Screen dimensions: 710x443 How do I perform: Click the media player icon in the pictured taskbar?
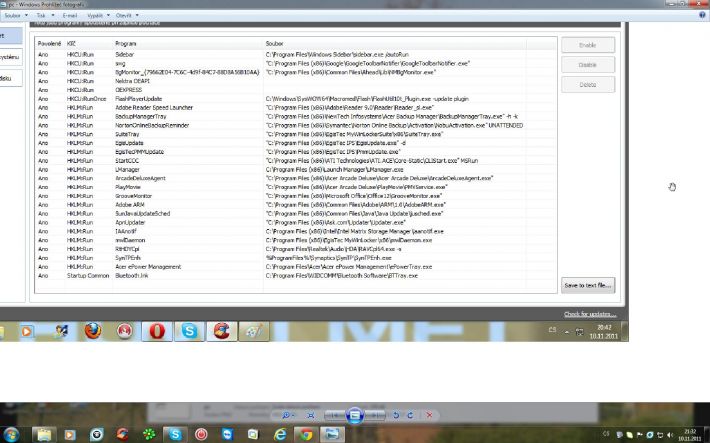(x=26, y=331)
